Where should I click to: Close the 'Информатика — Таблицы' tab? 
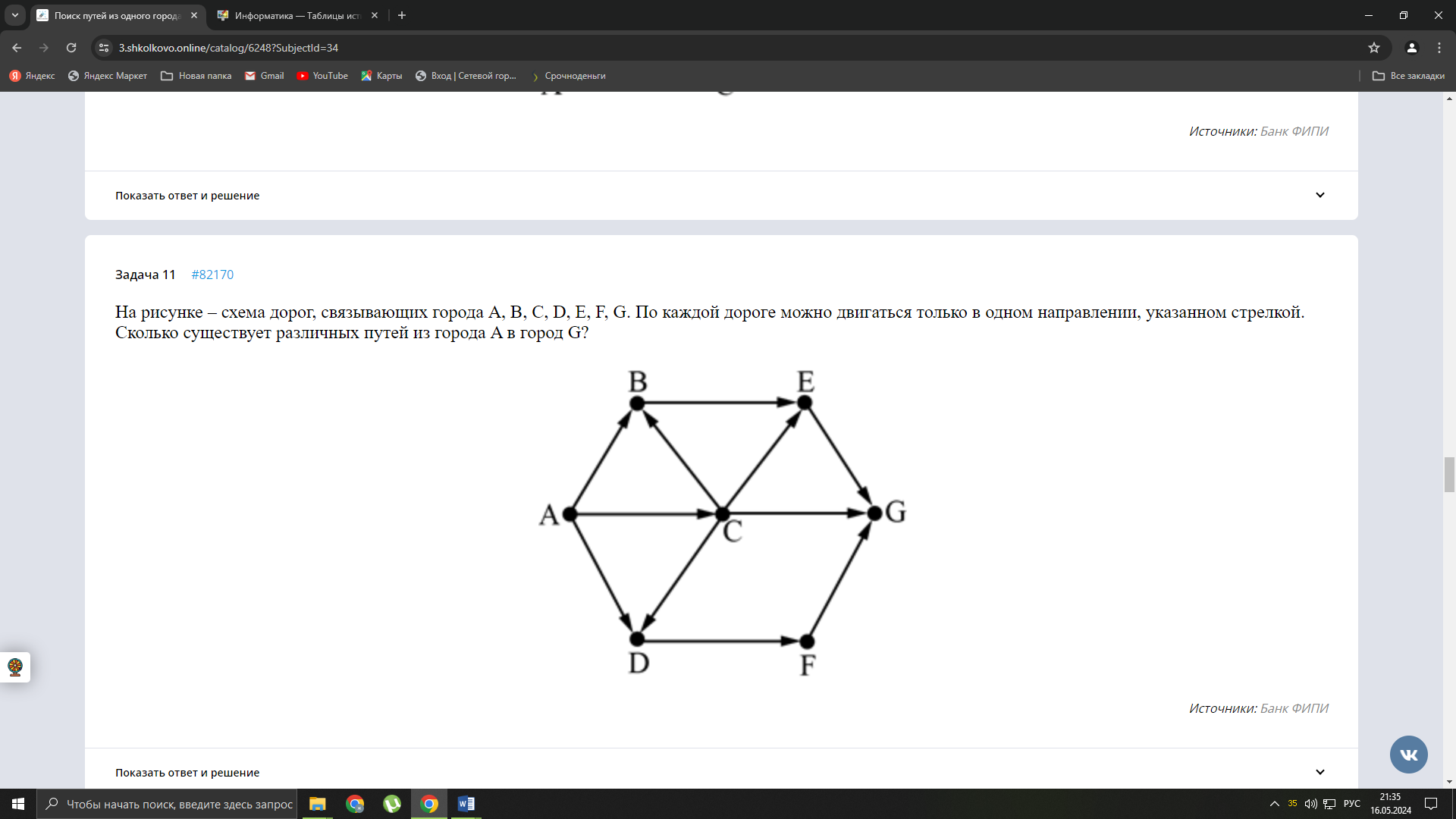[375, 15]
